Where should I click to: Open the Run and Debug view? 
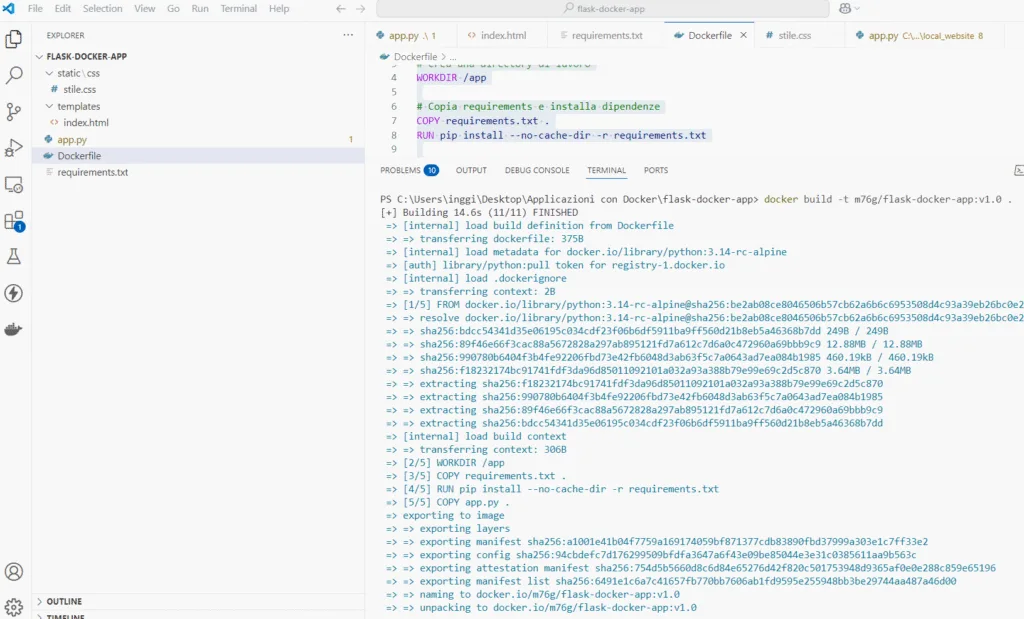(14, 148)
